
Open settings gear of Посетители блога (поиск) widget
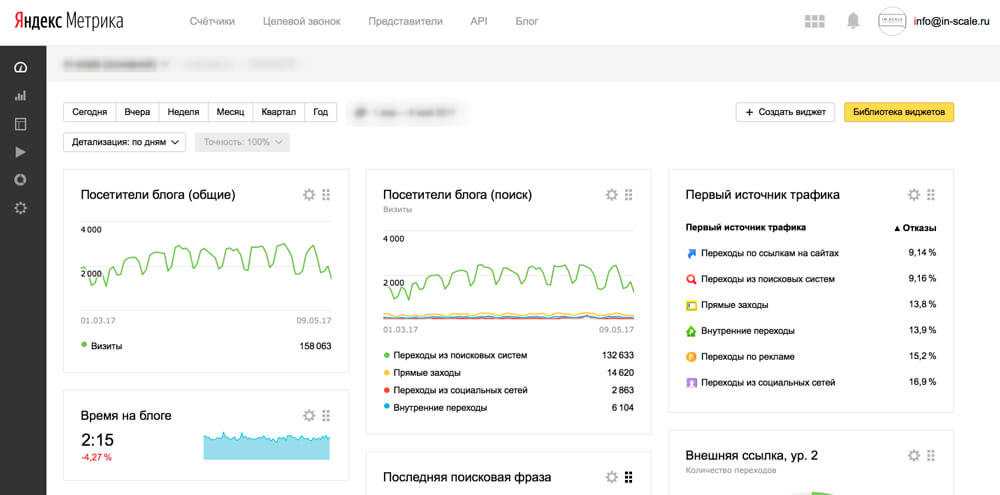[612, 195]
